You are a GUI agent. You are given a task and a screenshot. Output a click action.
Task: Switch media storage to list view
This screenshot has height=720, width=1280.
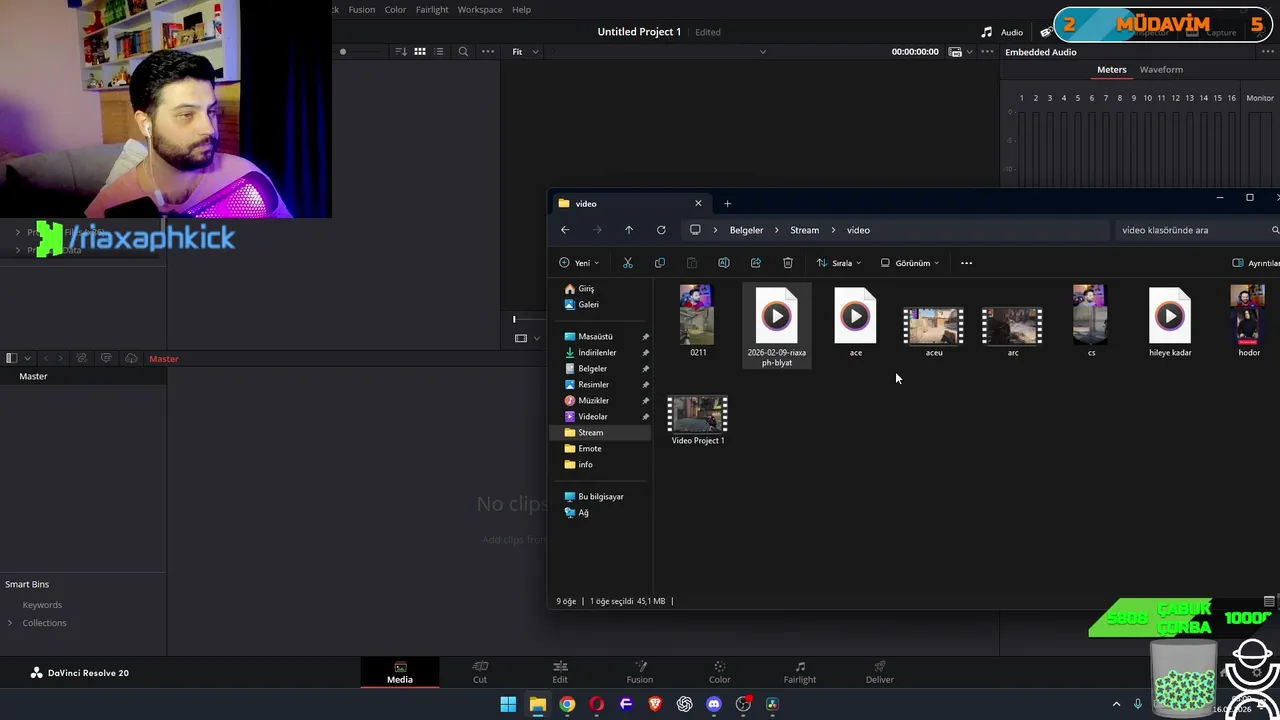[439, 51]
